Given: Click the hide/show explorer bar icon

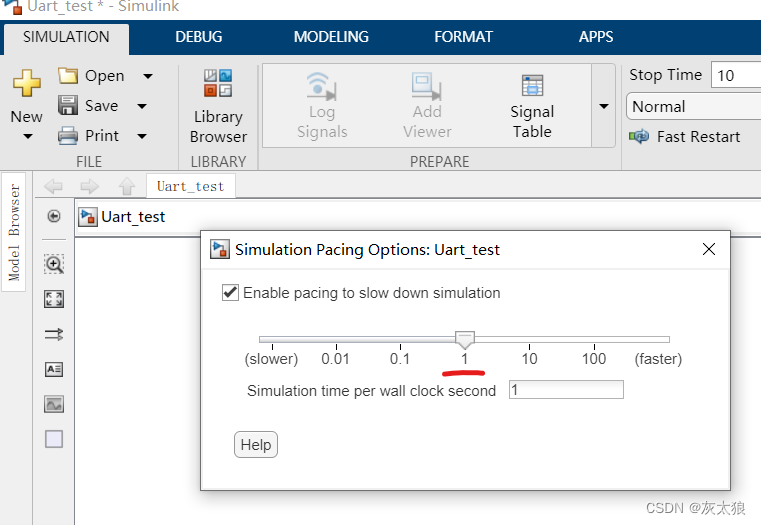Looking at the screenshot, I should coord(54,216).
